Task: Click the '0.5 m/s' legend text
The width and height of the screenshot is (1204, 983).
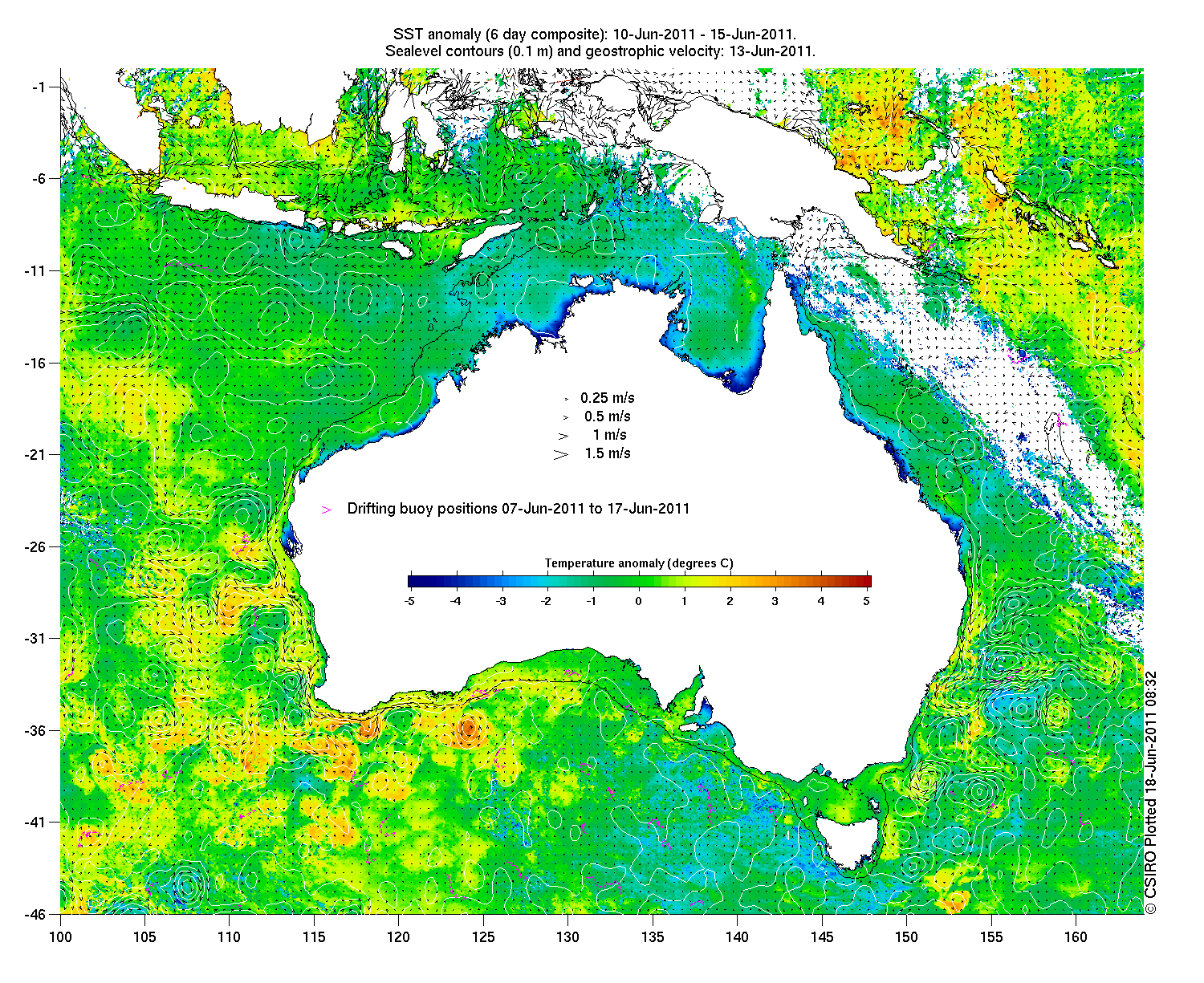Action: pyautogui.click(x=608, y=416)
